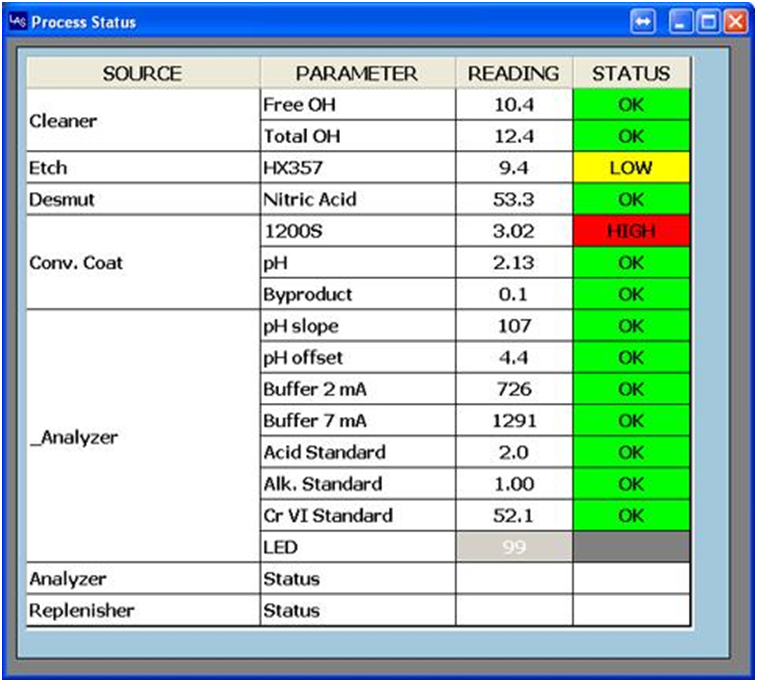
Task: Minimize the Process Status window
Action: [681, 22]
